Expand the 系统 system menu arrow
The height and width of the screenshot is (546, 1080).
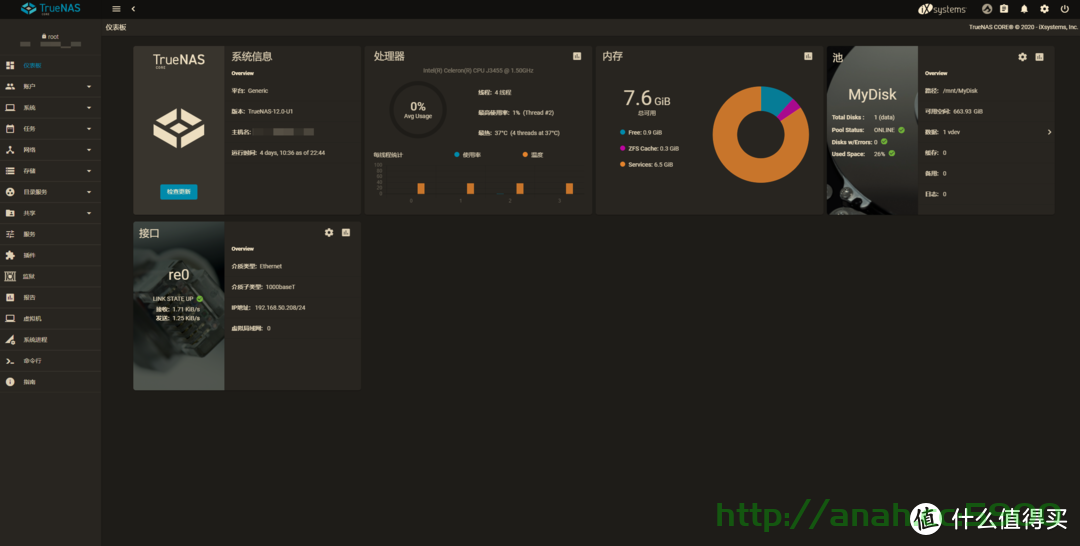tap(89, 108)
